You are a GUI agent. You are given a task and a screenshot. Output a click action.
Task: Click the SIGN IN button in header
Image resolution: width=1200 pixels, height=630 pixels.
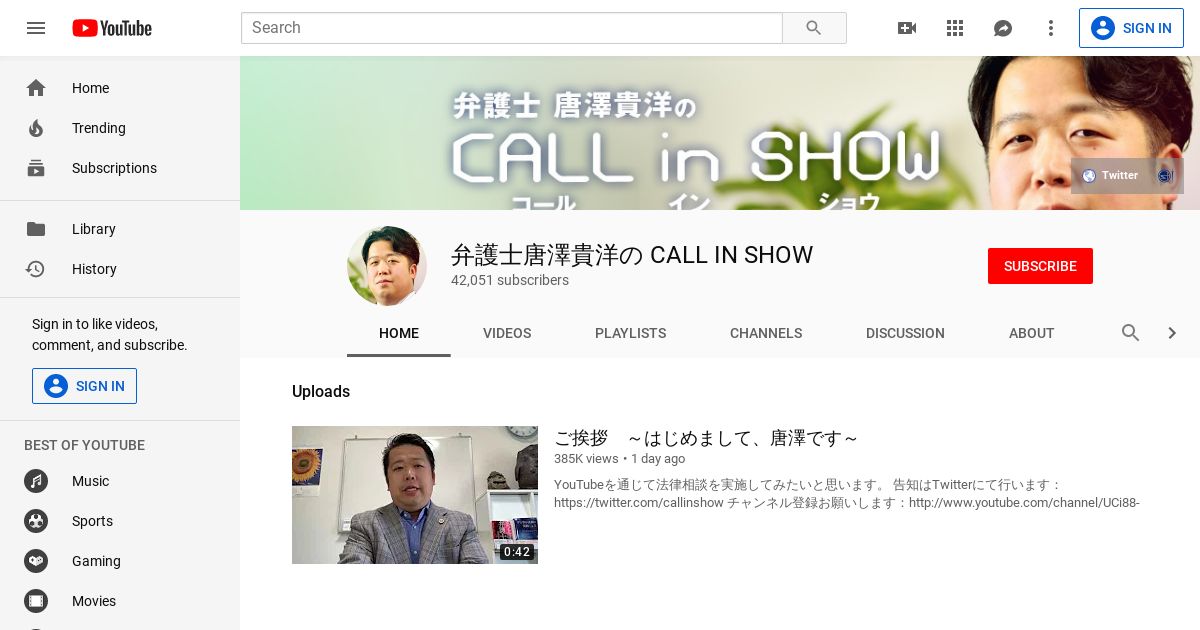(x=1131, y=28)
